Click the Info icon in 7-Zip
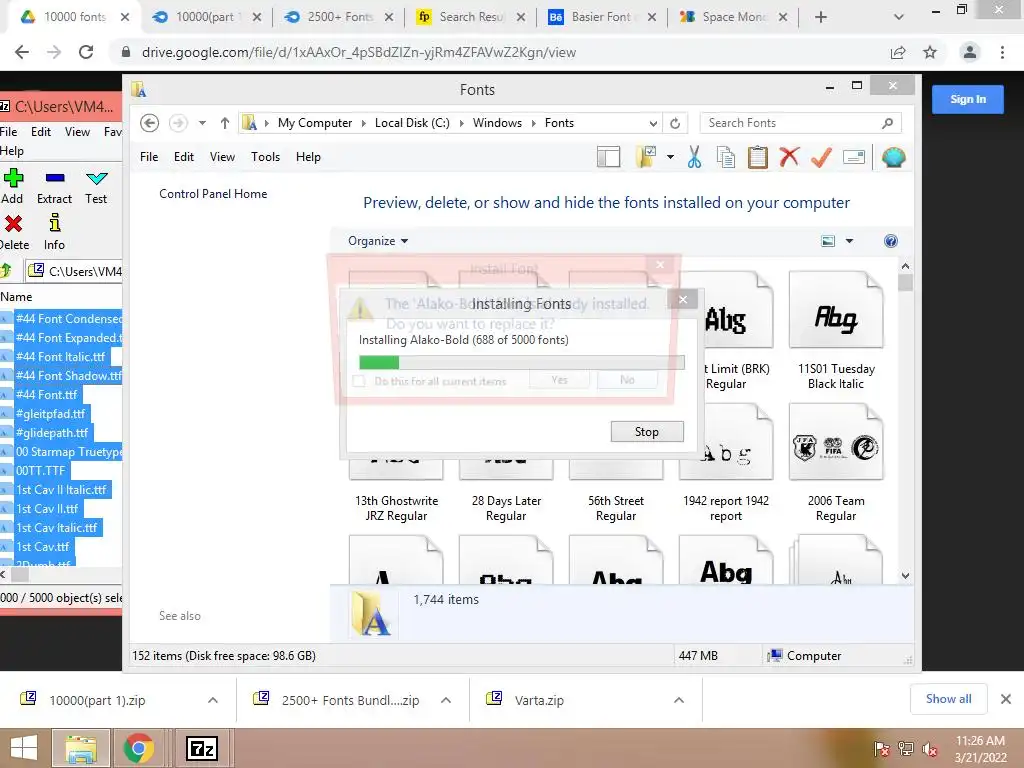This screenshot has width=1024, height=768. [55, 223]
